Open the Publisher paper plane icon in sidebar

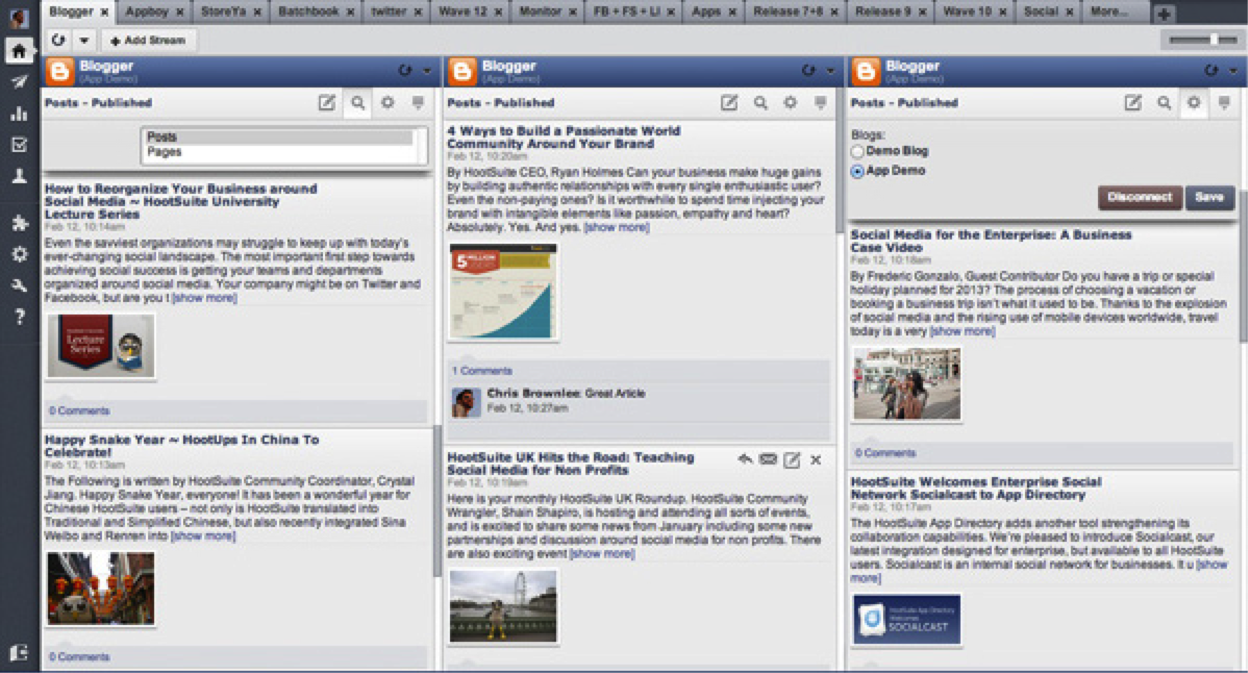point(18,82)
